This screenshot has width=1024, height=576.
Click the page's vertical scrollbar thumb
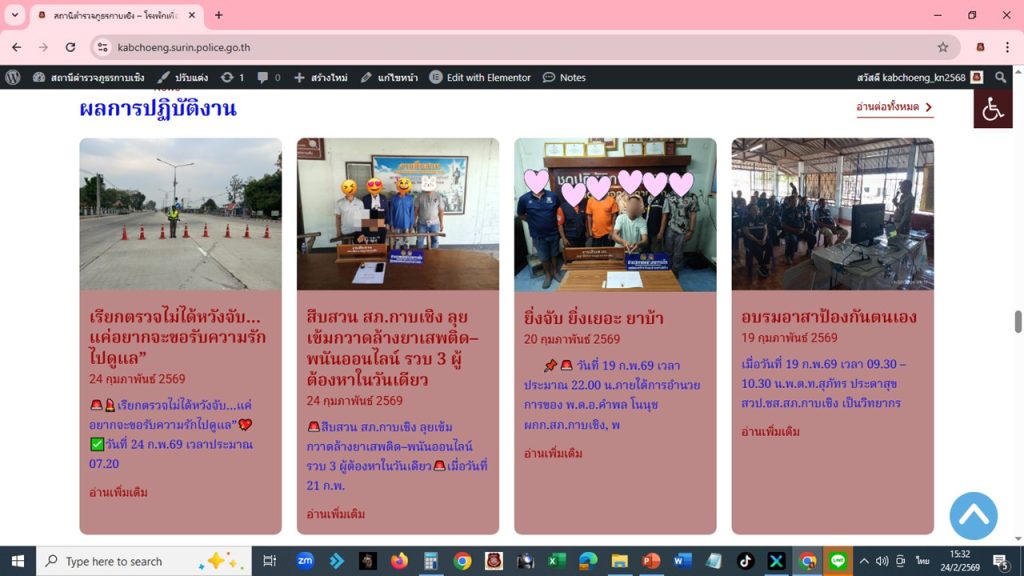1018,321
